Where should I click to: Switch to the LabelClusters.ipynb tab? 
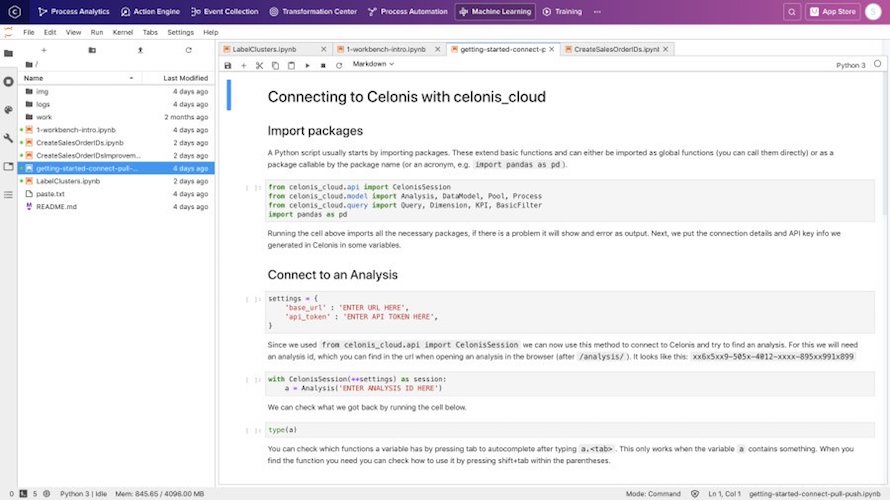(x=265, y=48)
